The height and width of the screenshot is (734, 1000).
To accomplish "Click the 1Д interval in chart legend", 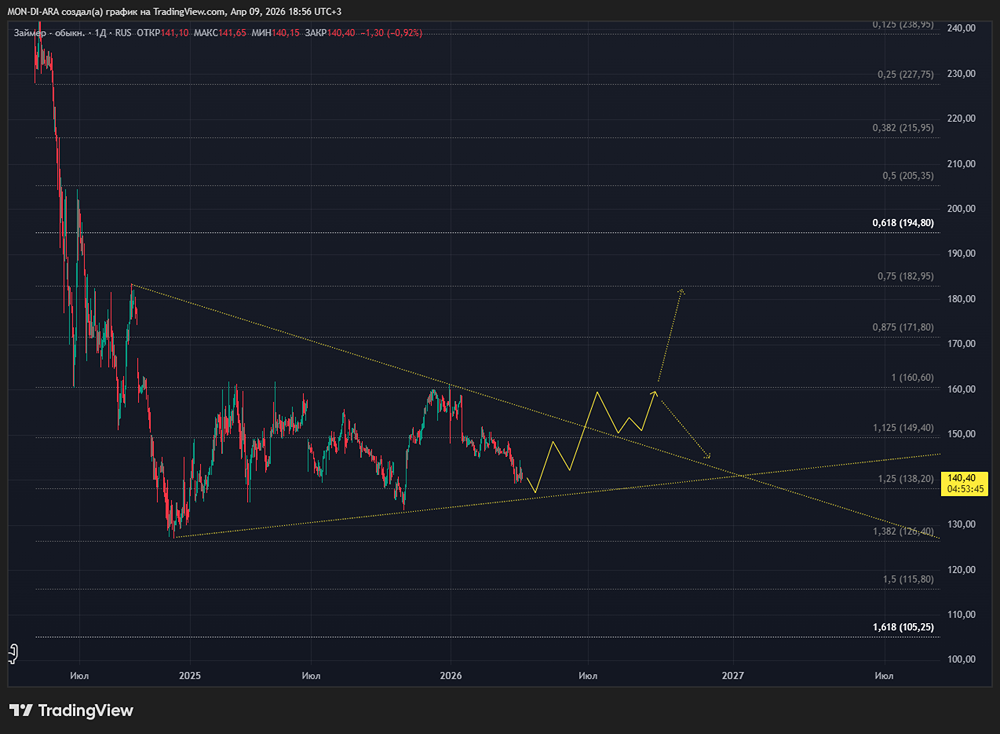I will pyautogui.click(x=100, y=33).
